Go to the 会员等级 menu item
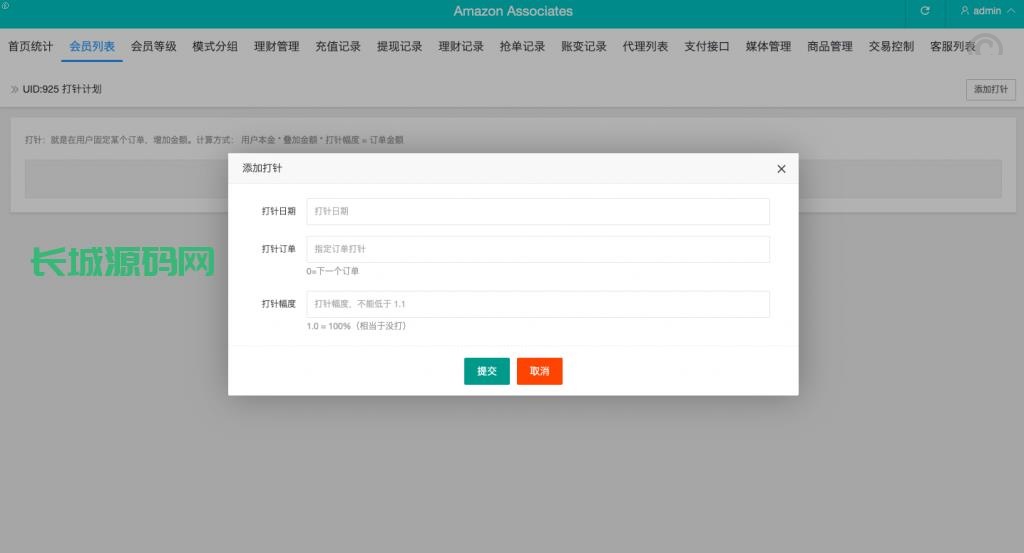 pos(154,46)
